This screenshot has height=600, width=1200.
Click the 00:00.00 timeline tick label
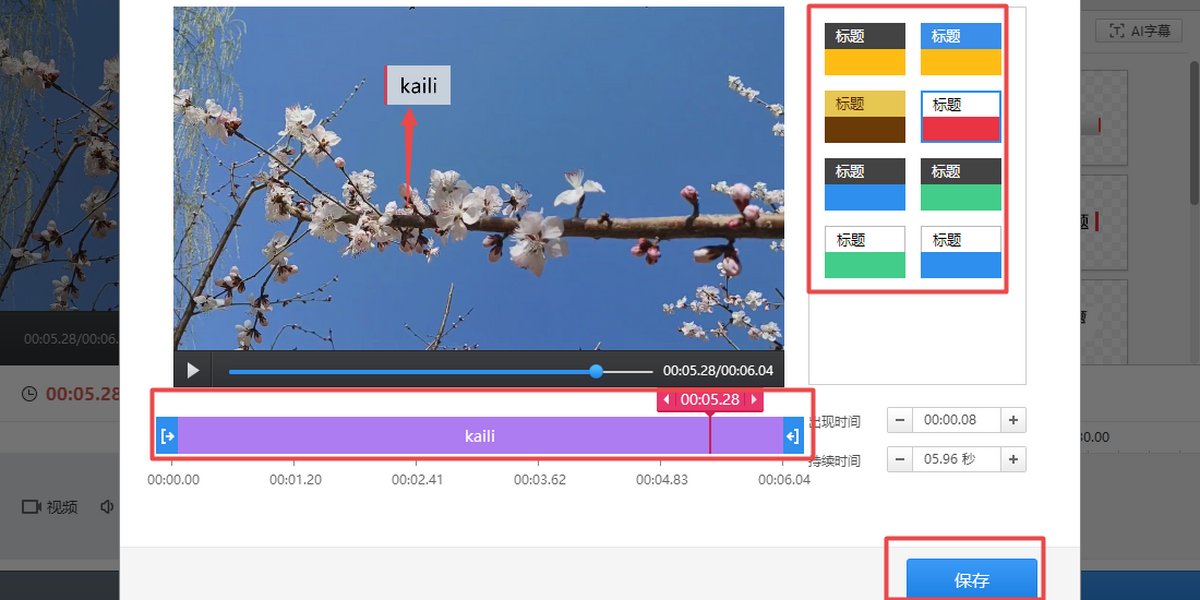pyautogui.click(x=173, y=480)
